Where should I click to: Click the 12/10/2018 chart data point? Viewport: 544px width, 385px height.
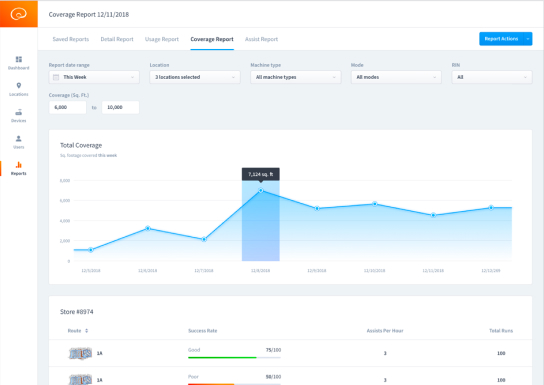[x=375, y=204]
